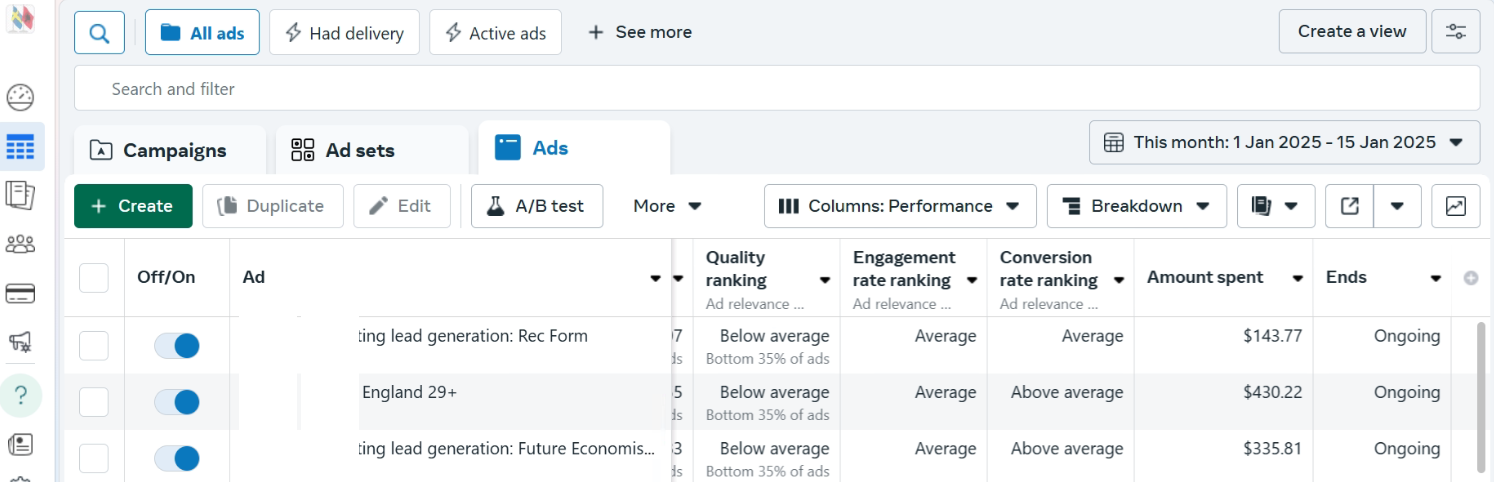Click the search magnifier icon

[x=99, y=33]
